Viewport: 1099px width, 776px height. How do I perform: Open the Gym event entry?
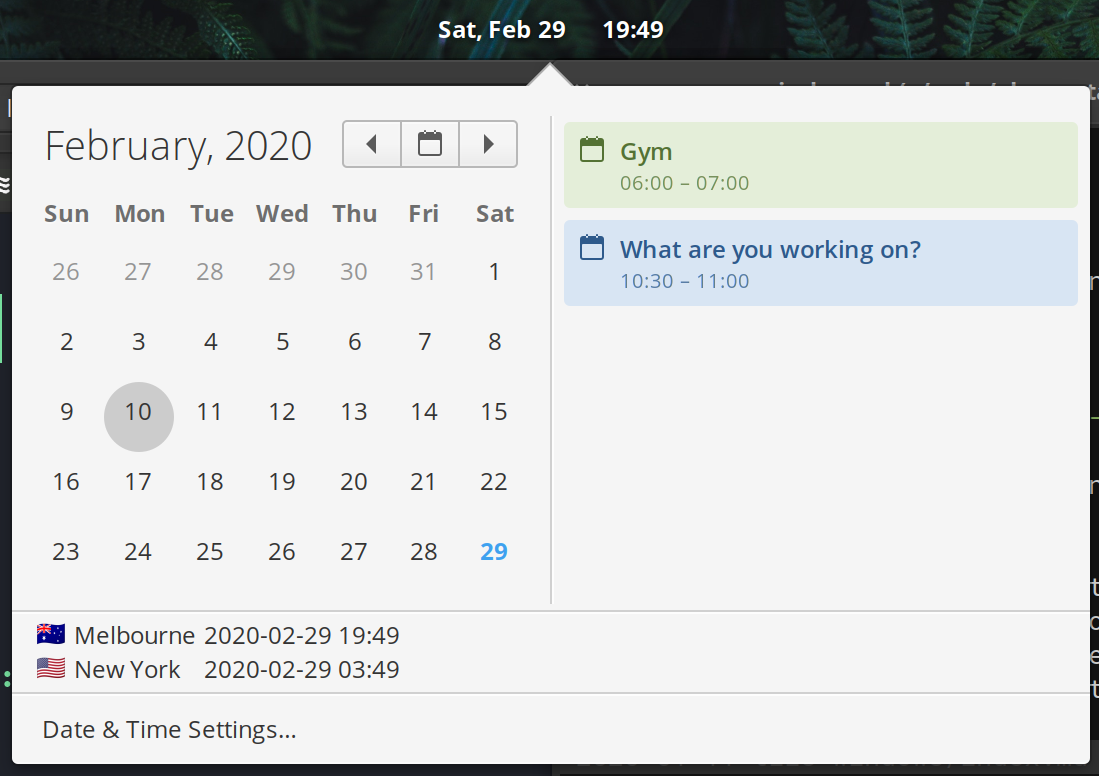click(x=821, y=165)
